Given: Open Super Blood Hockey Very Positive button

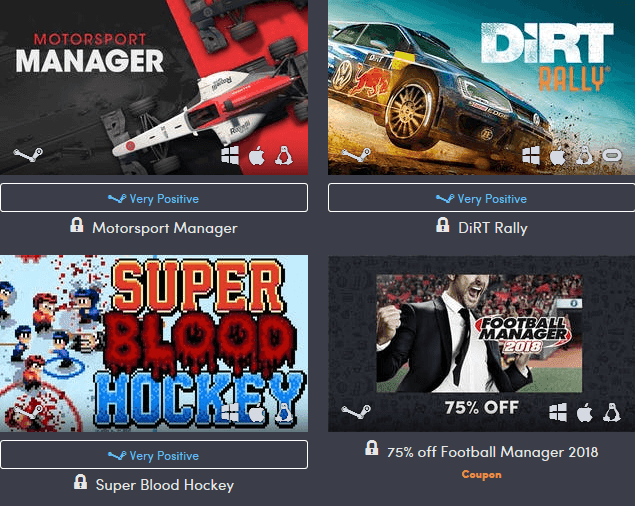Looking at the screenshot, I should tap(154, 455).
